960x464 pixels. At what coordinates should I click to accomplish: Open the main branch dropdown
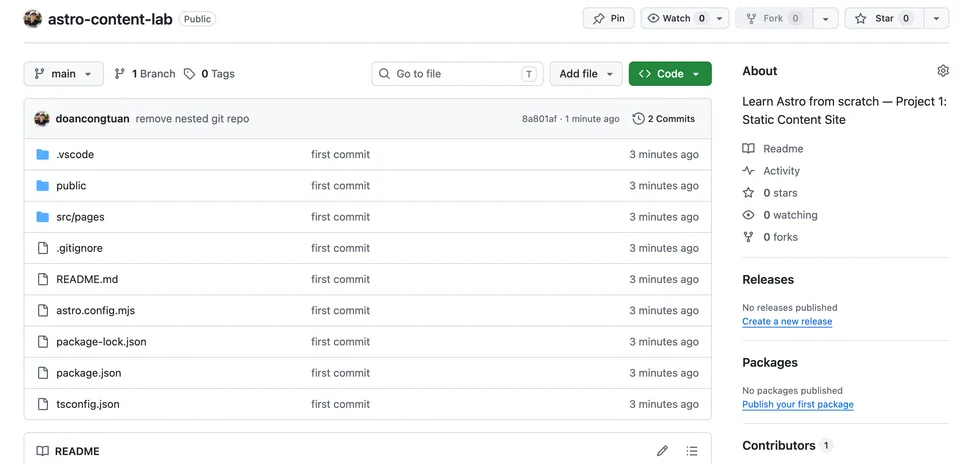coord(64,74)
